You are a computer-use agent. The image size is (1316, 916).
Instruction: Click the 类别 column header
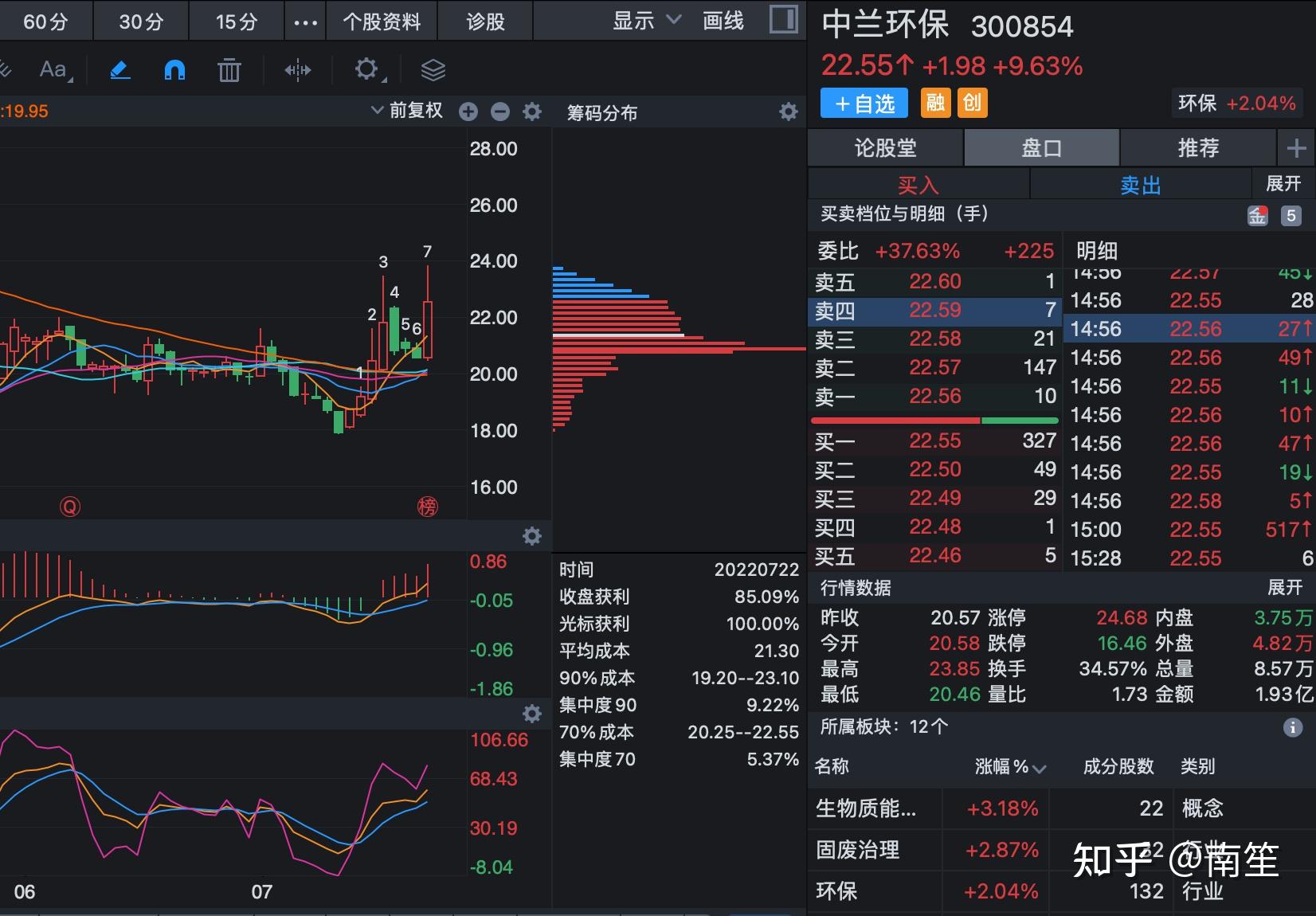1198,767
